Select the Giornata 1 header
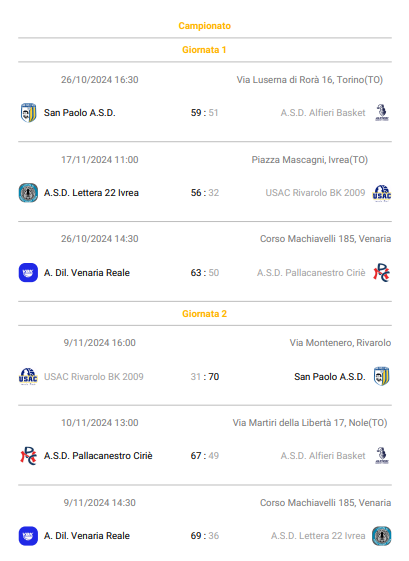 pos(204,50)
